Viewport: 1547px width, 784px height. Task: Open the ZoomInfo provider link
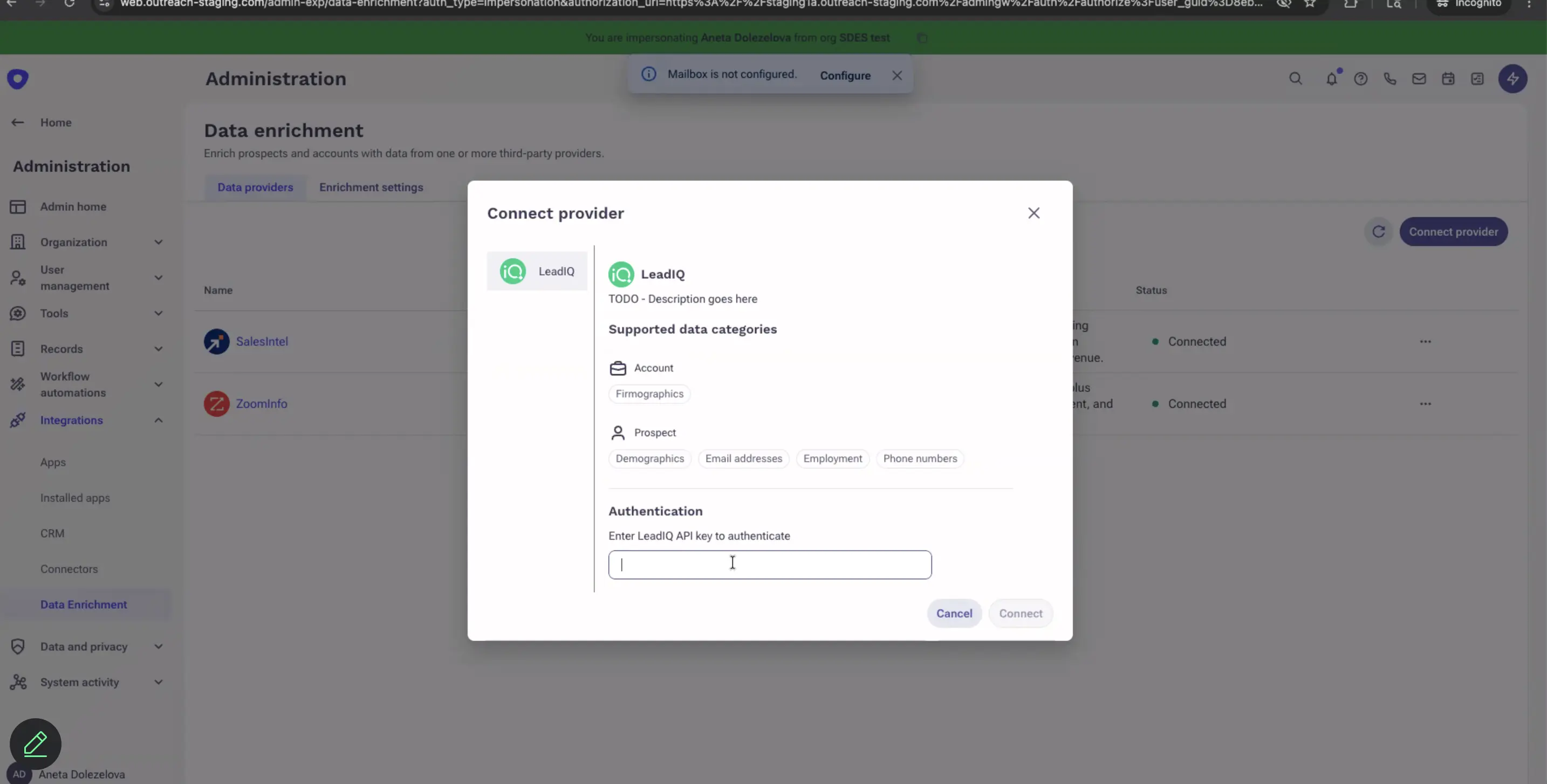pyautogui.click(x=263, y=403)
